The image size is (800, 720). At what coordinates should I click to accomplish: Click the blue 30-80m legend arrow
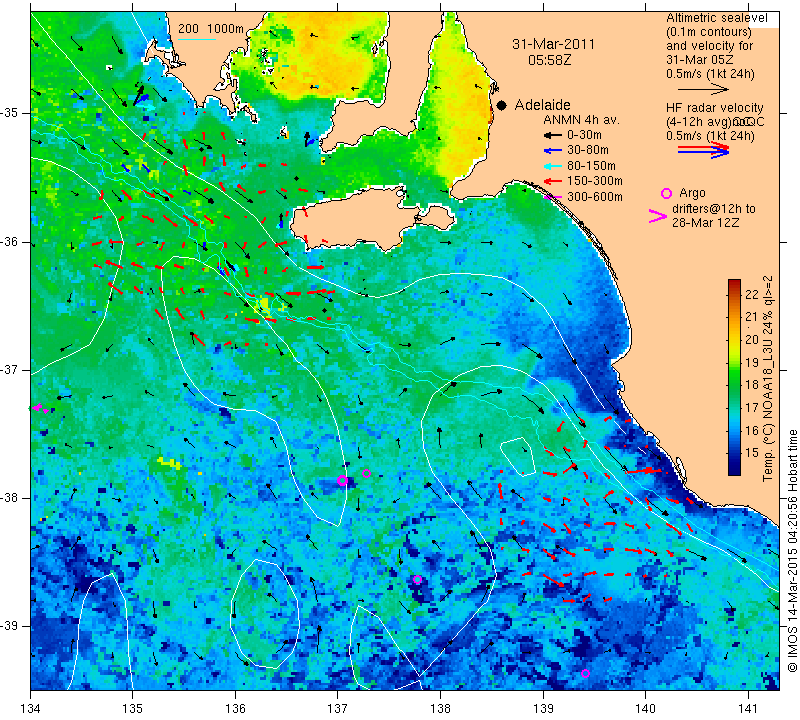click(x=553, y=151)
